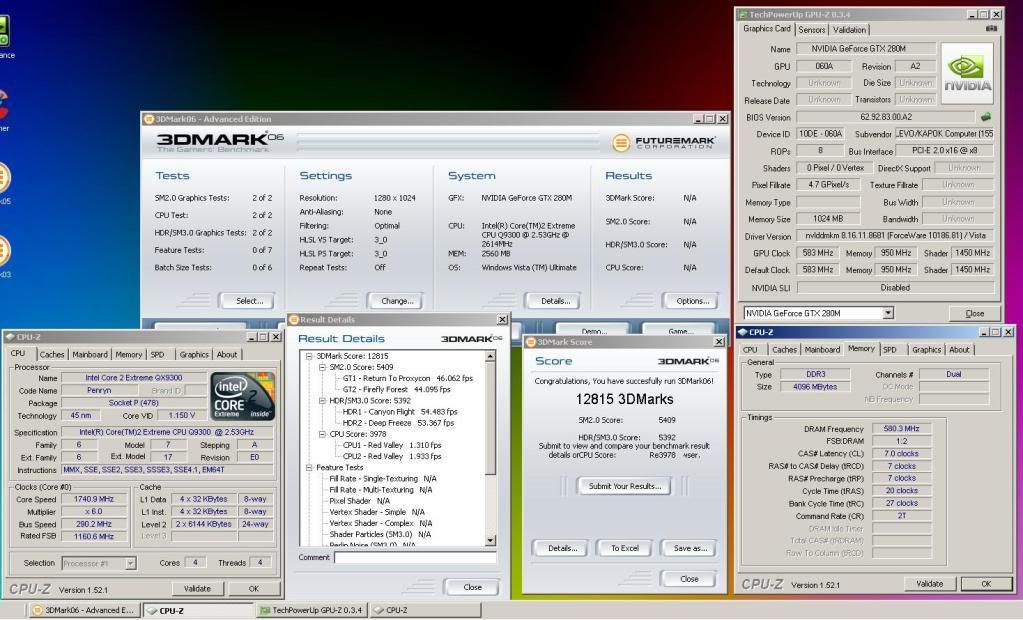Viewport: 1023px width, 620px height.
Task: Click Submit Your Results... in the Score dialog
Action: point(624,486)
